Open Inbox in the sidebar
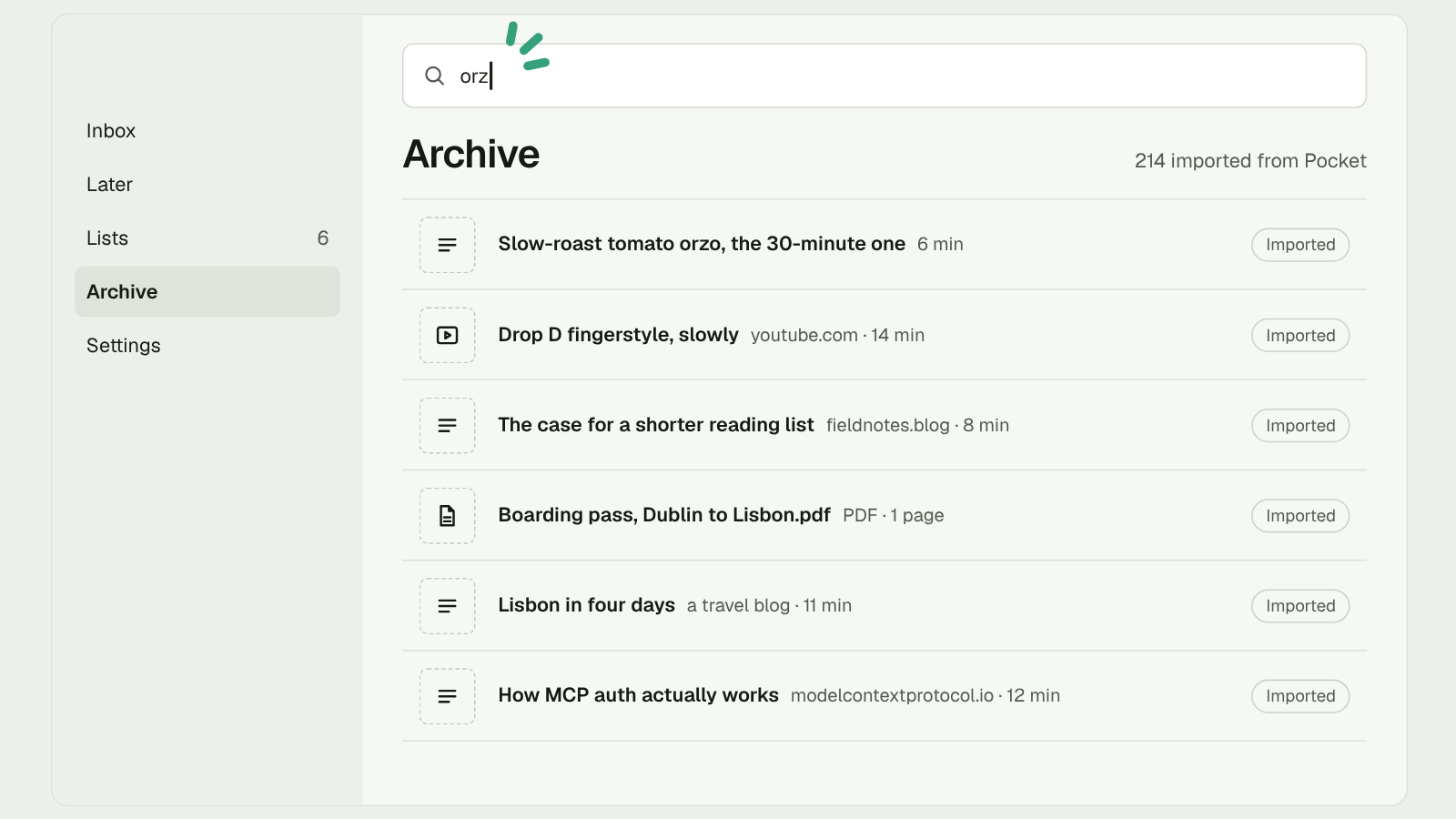This screenshot has height=819, width=1456. tap(207, 131)
